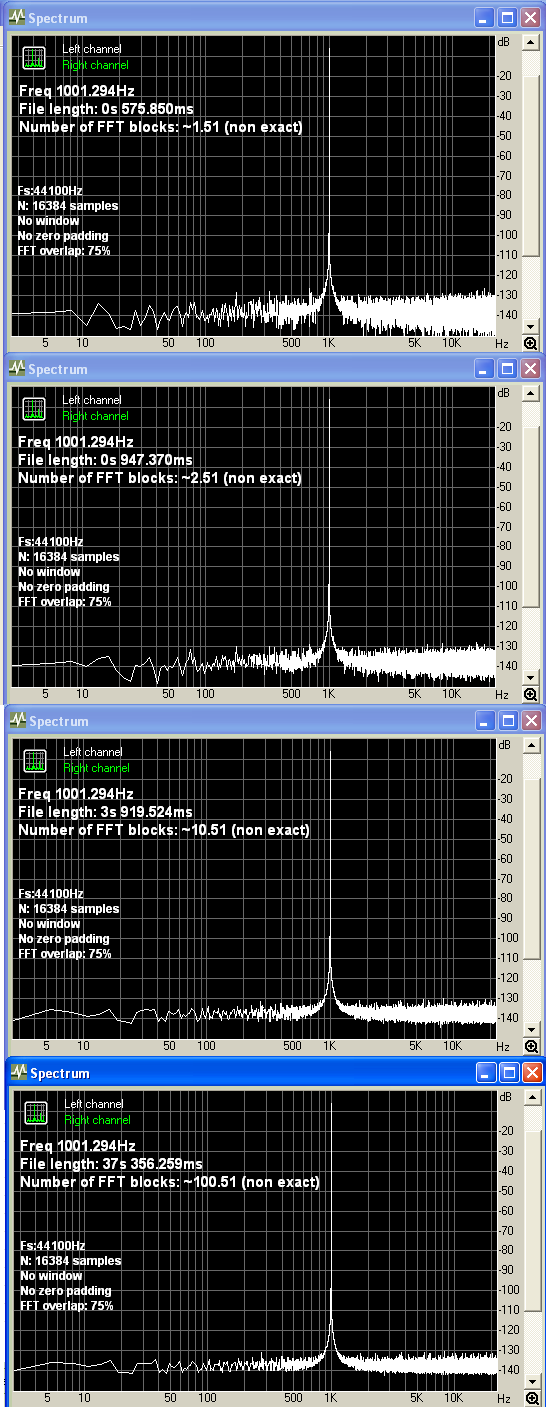Click "Right channel" legend in the 3s 919.524ms window
Viewport: 546px width, 1408px height.
95,768
